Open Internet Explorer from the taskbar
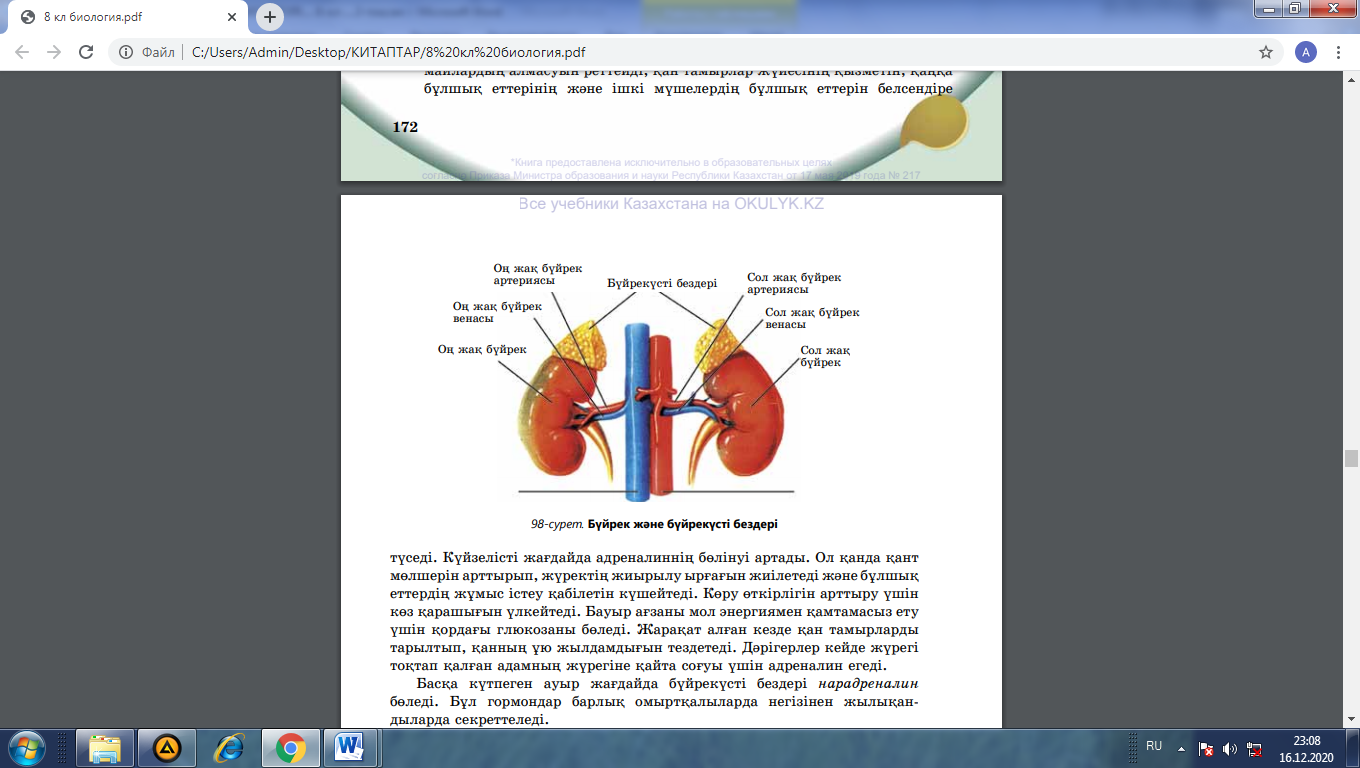This screenshot has height=768, width=1360. [x=229, y=747]
